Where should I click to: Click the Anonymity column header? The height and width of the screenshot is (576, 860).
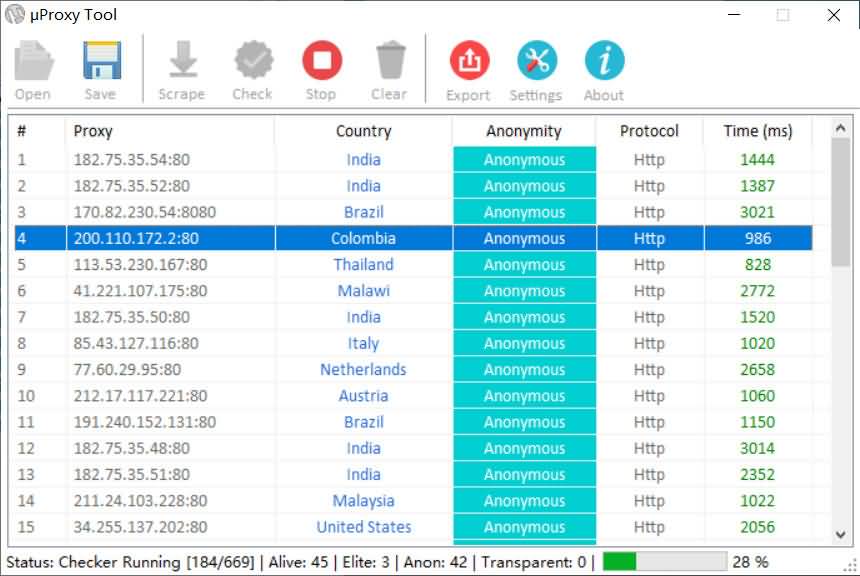pos(524,131)
